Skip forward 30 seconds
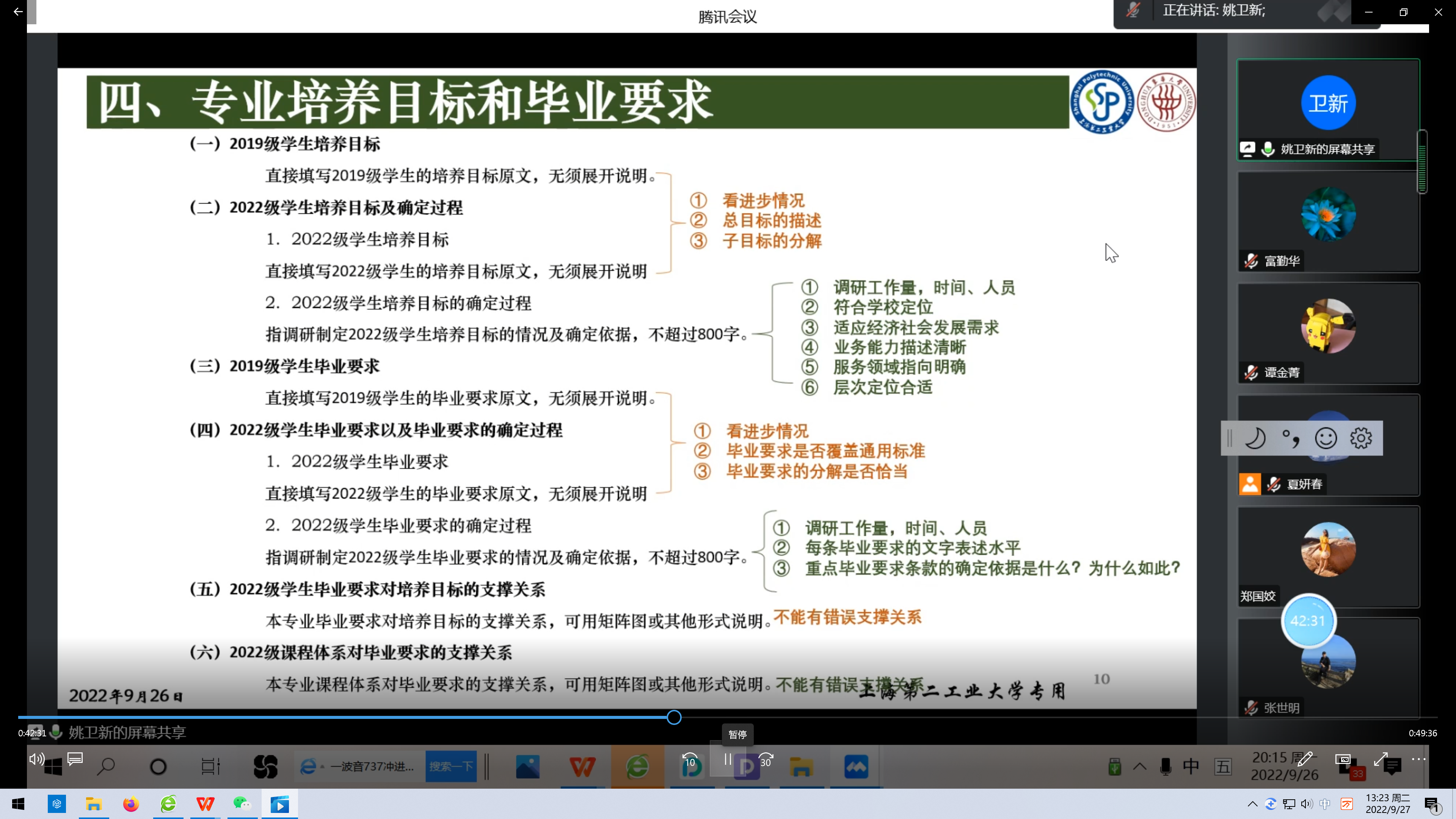The image size is (1456, 819). pos(765,759)
